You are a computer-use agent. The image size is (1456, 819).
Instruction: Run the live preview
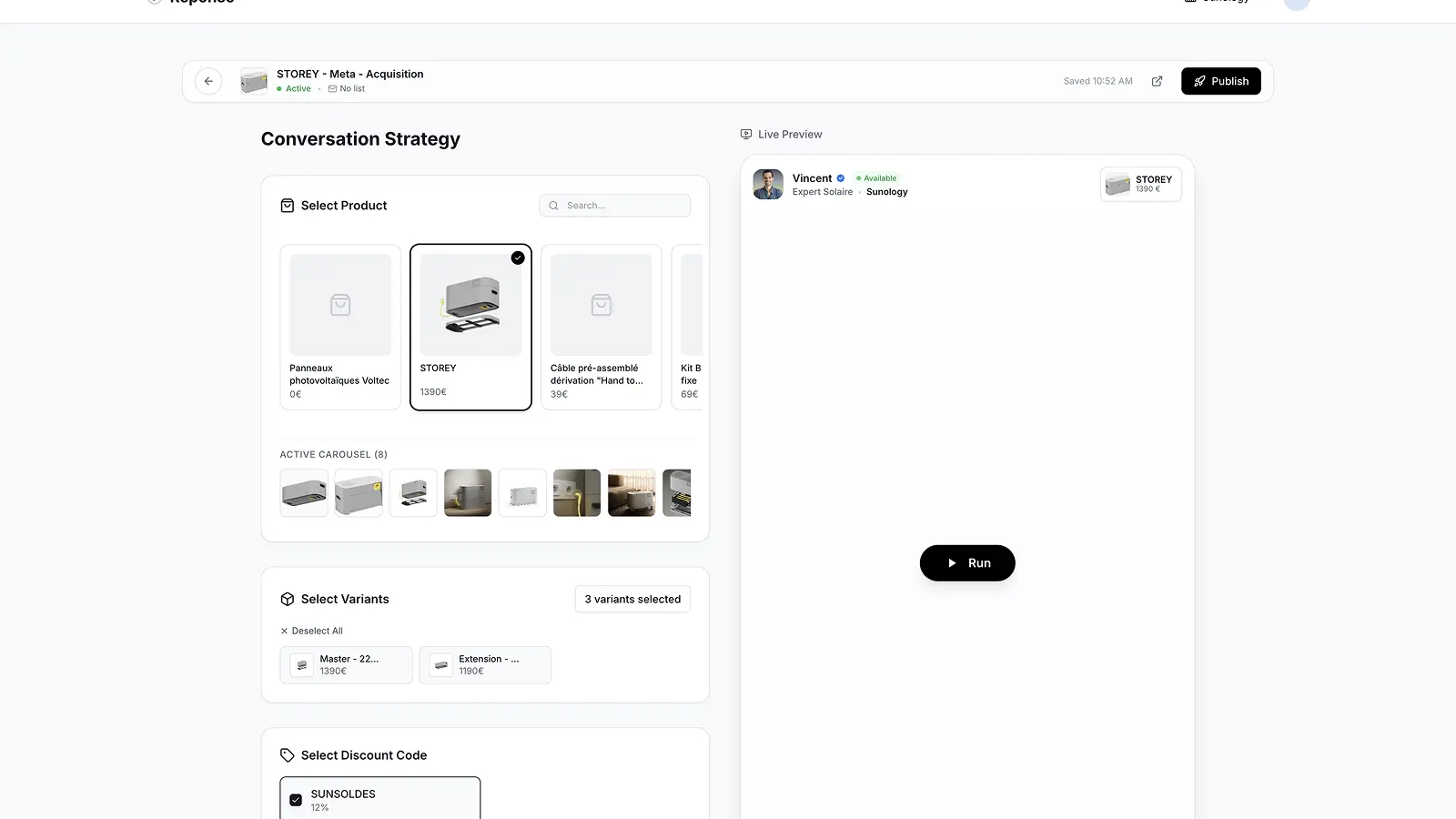click(x=967, y=563)
